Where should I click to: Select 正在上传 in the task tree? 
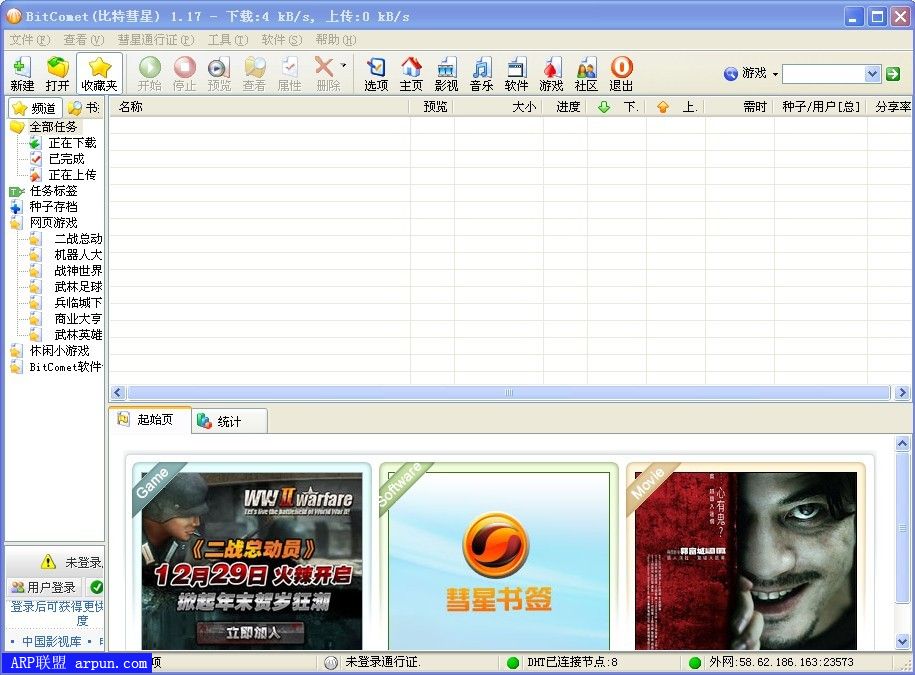coord(72,174)
